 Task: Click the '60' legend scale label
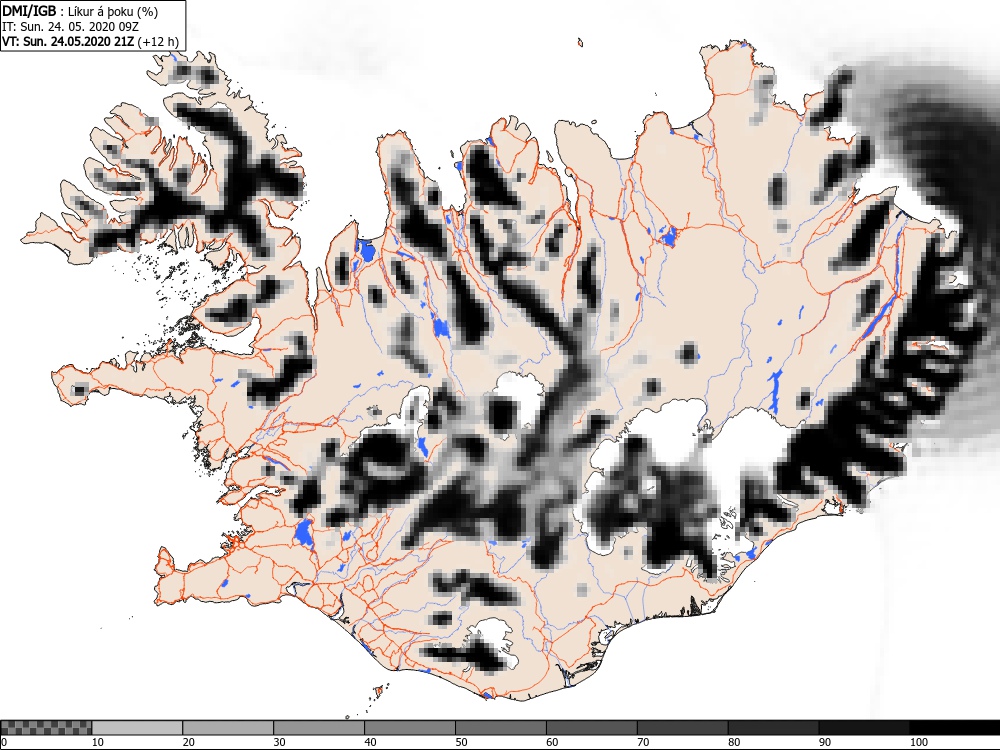(x=552, y=742)
